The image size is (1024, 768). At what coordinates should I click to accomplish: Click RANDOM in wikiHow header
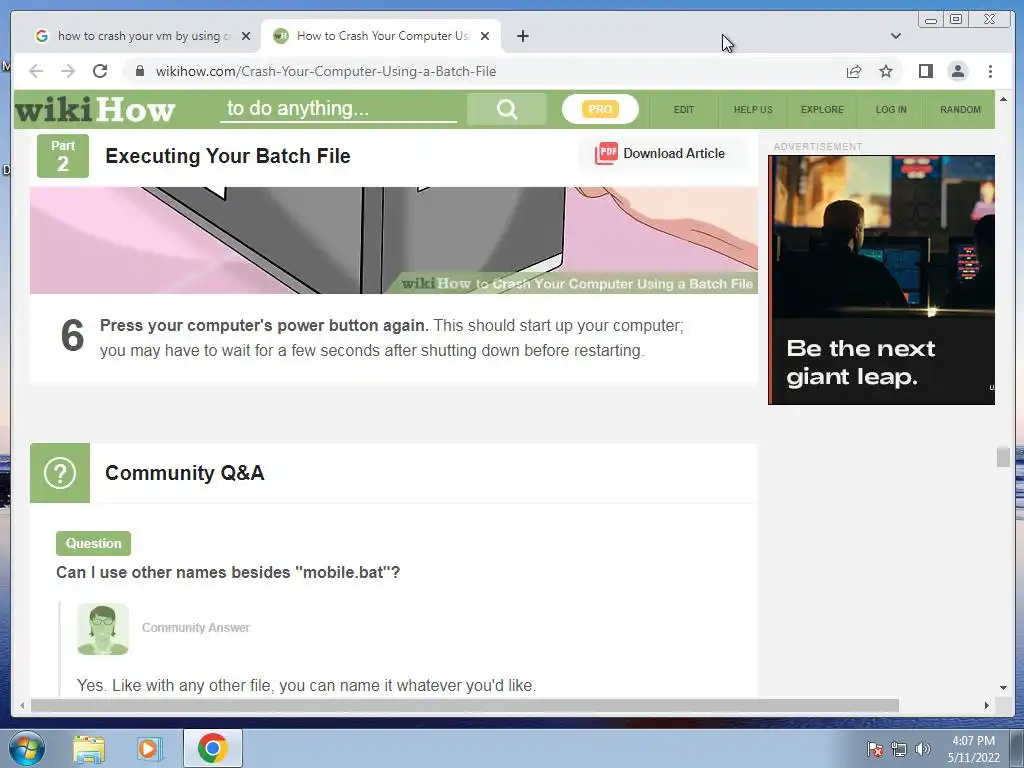[961, 110]
